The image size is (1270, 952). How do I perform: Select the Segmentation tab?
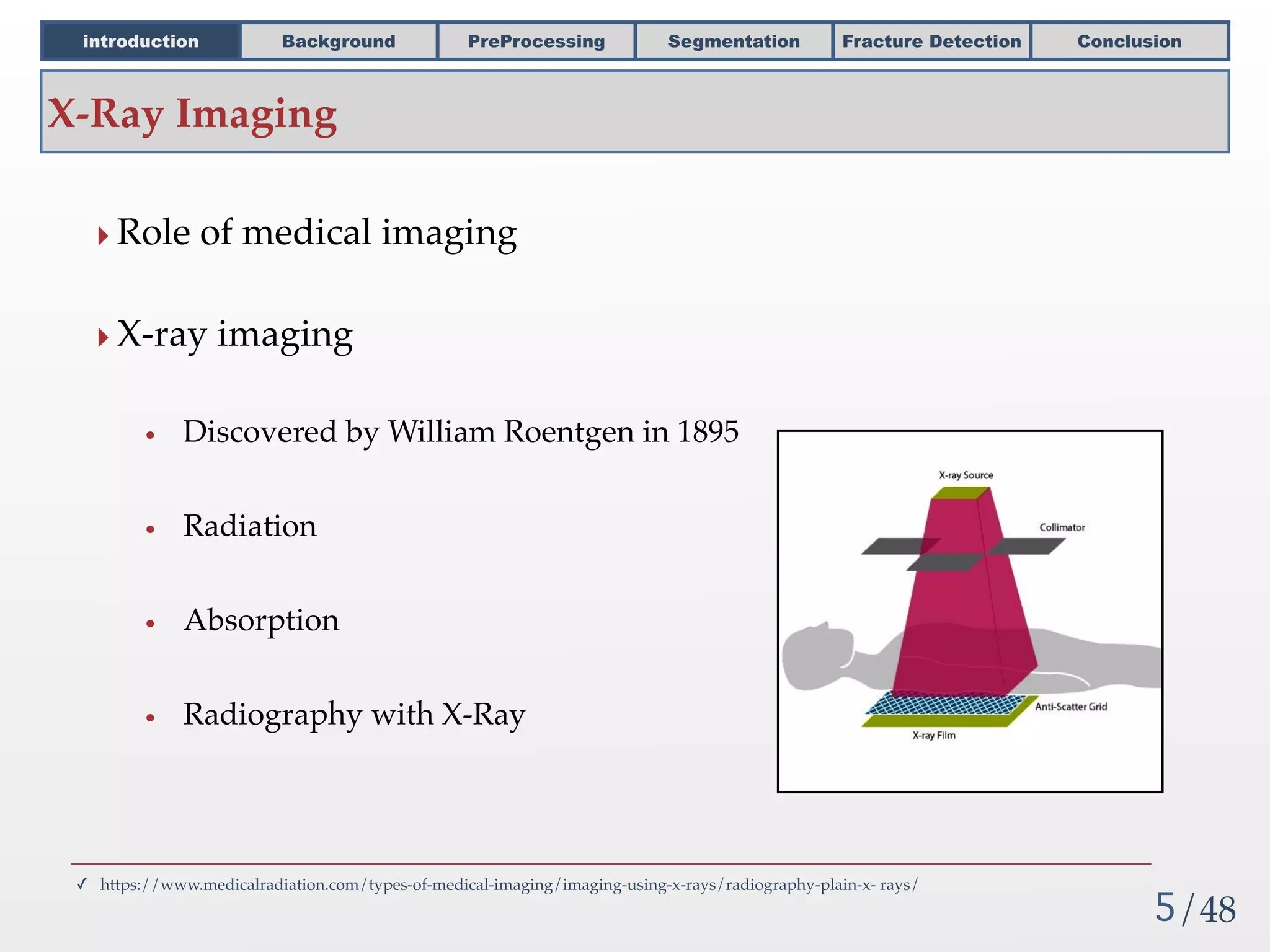click(734, 42)
